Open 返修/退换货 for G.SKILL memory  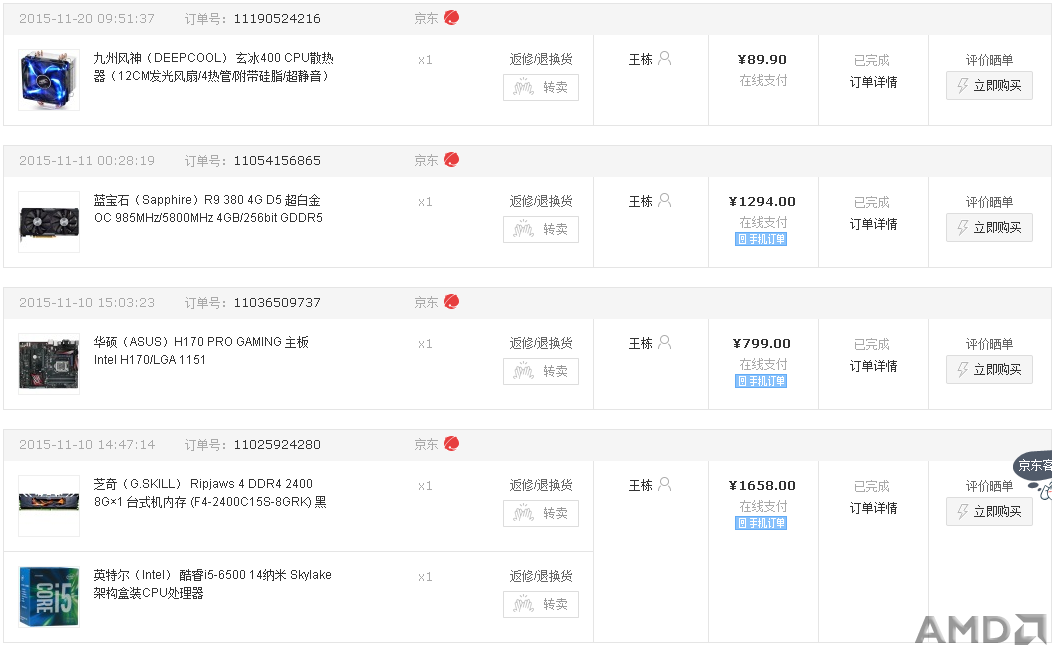coord(541,485)
